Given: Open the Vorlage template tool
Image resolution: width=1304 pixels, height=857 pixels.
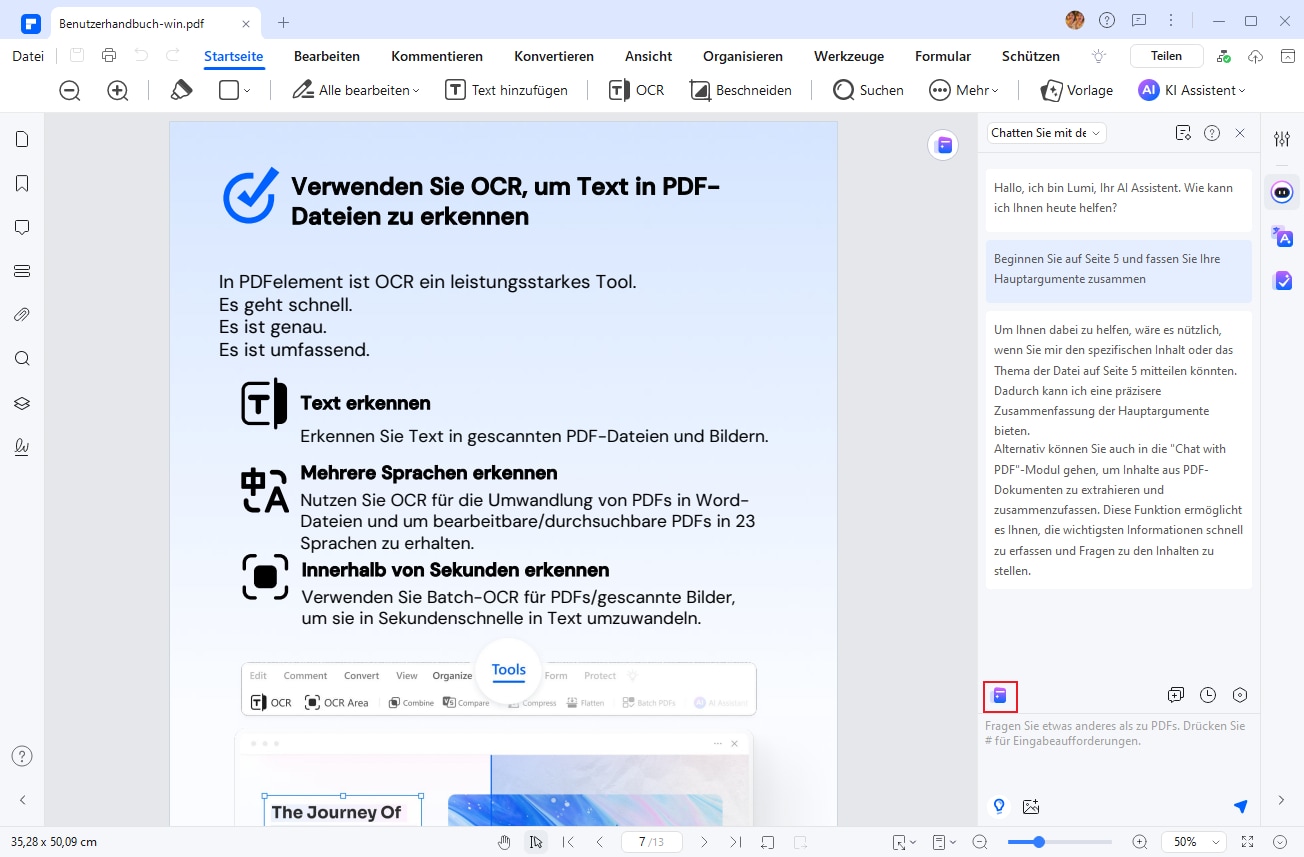Looking at the screenshot, I should 1077,90.
